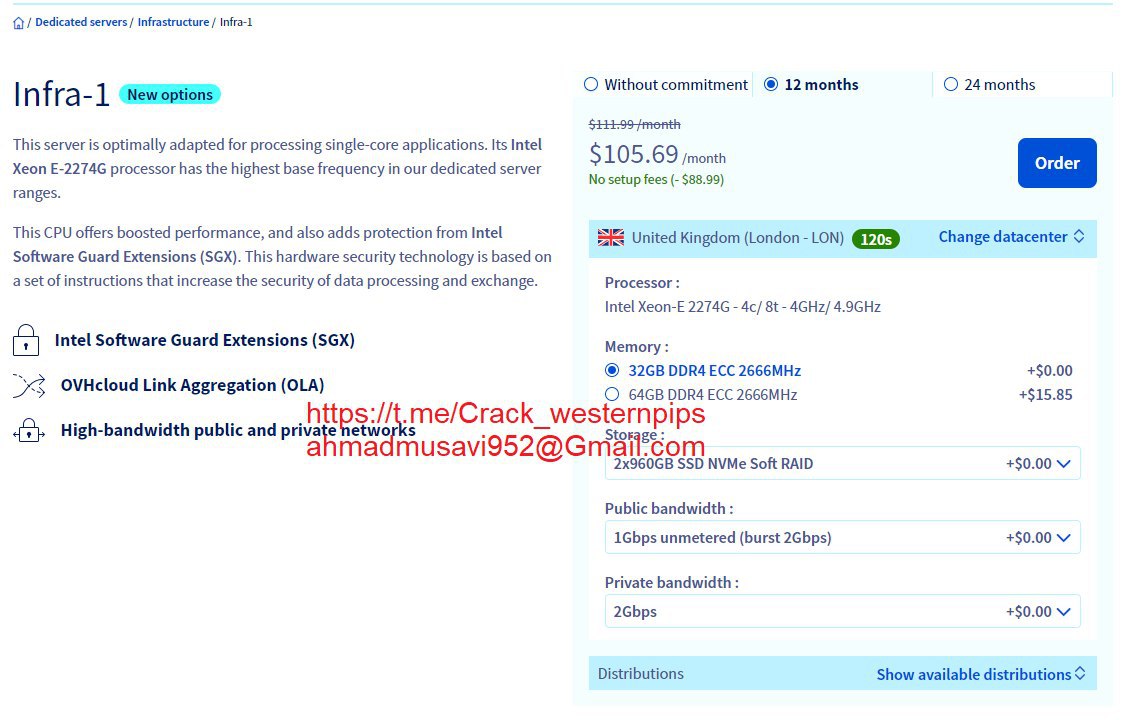Click the OVHcloud Link Aggregation arrows icon
Image resolution: width=1148 pixels, height=720 pixels.
click(x=29, y=385)
